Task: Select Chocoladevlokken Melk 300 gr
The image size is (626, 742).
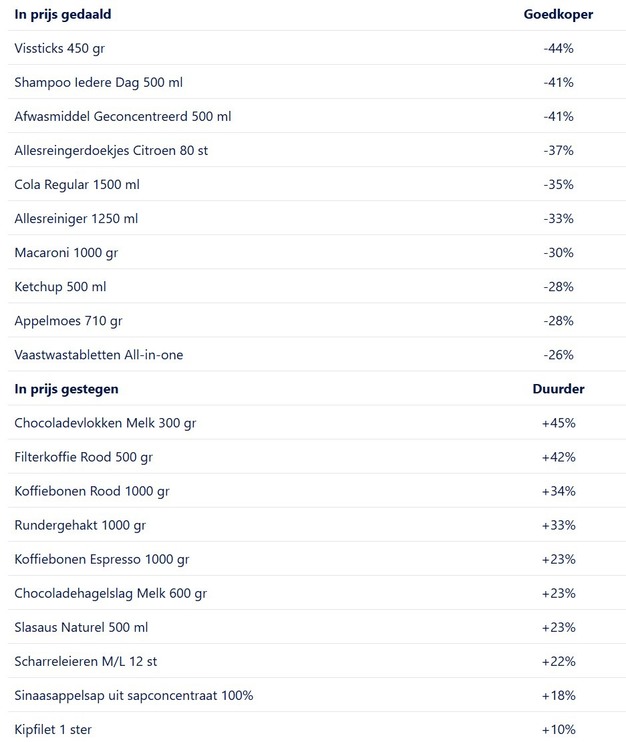Action: point(105,422)
